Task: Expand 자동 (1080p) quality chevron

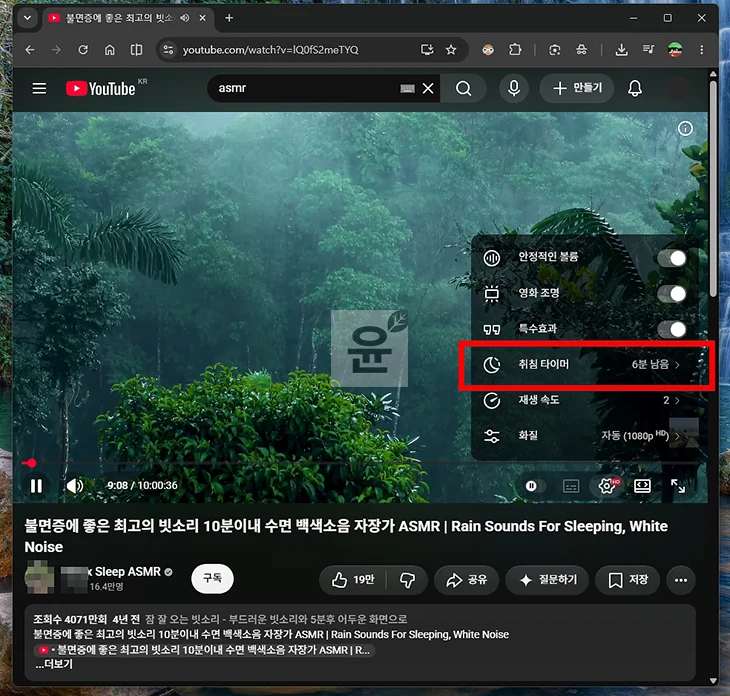Action: tap(677, 436)
